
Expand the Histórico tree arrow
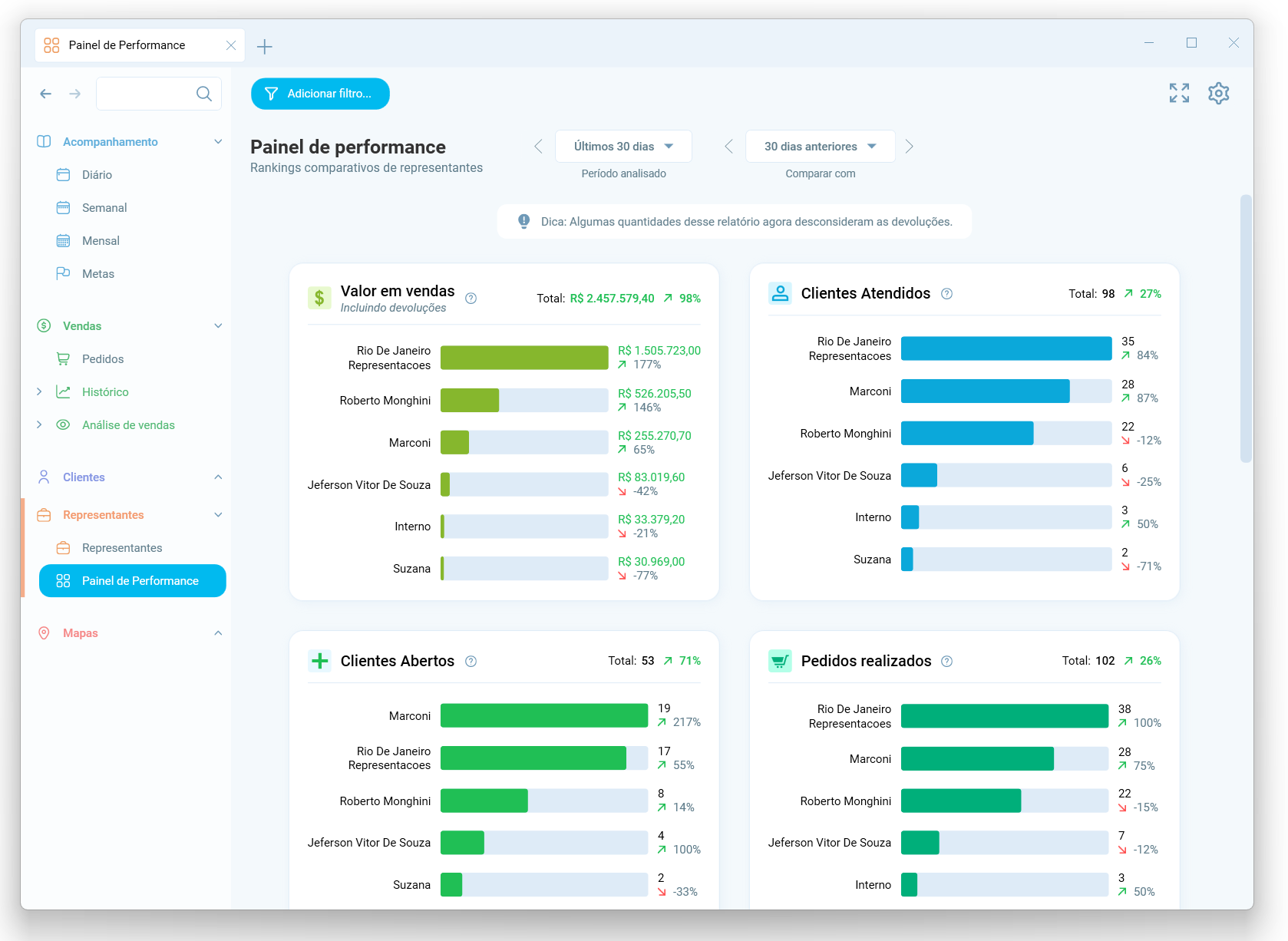39,392
